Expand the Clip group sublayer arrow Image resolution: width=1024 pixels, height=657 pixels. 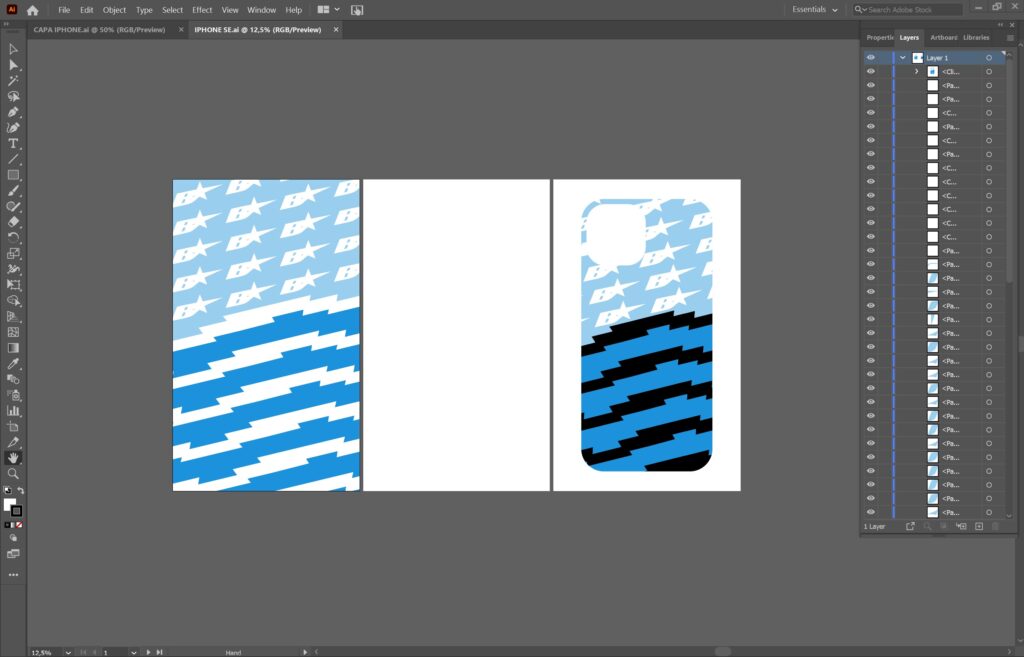[916, 72]
